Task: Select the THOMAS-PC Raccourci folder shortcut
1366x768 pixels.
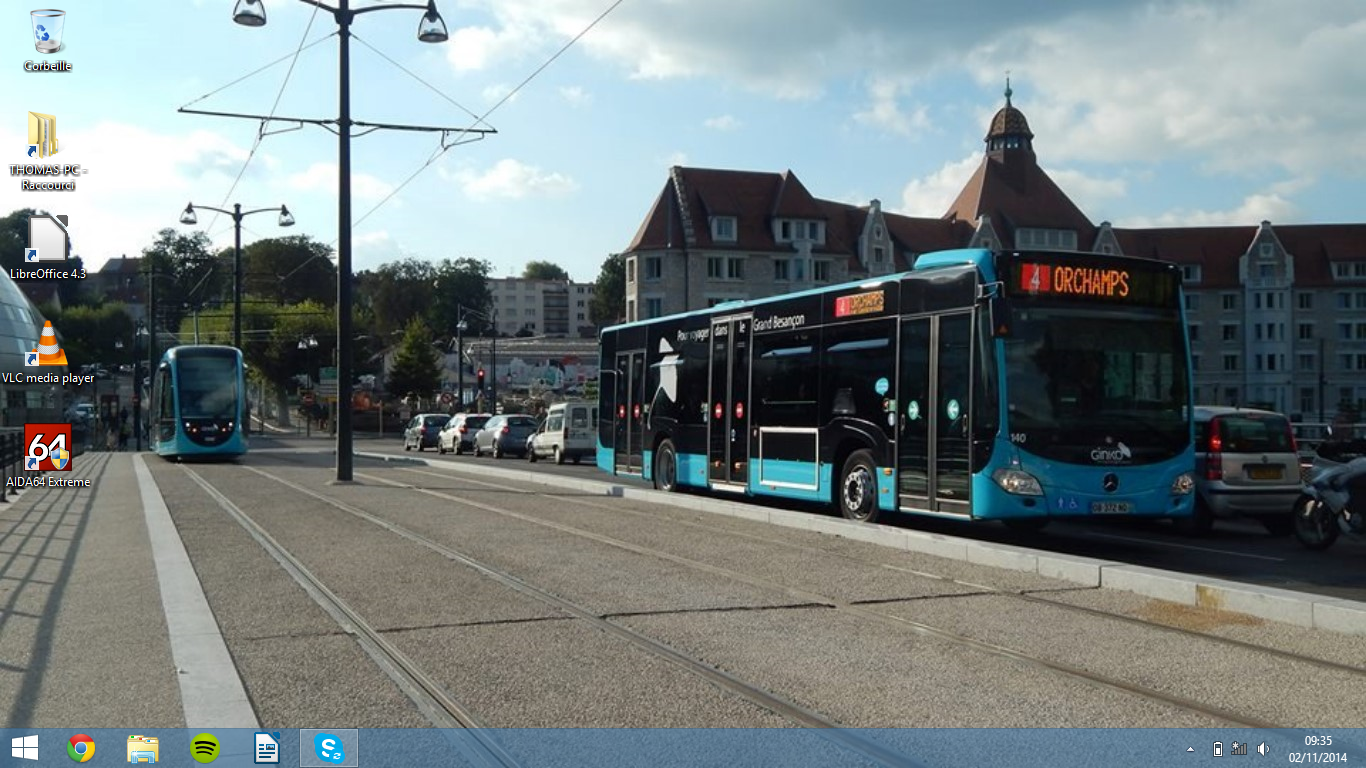Action: (48, 150)
